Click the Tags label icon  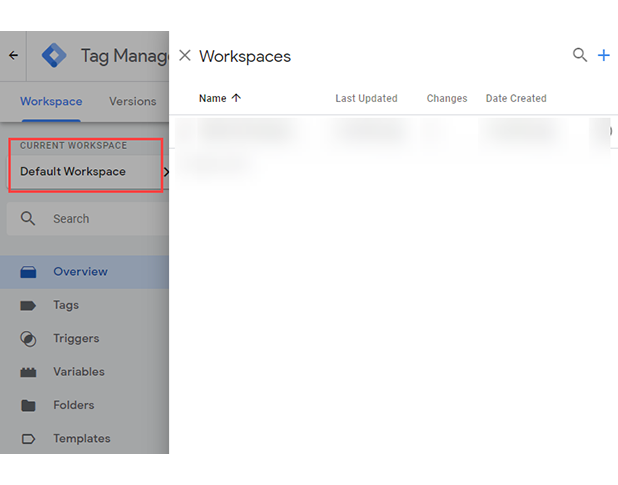28,306
